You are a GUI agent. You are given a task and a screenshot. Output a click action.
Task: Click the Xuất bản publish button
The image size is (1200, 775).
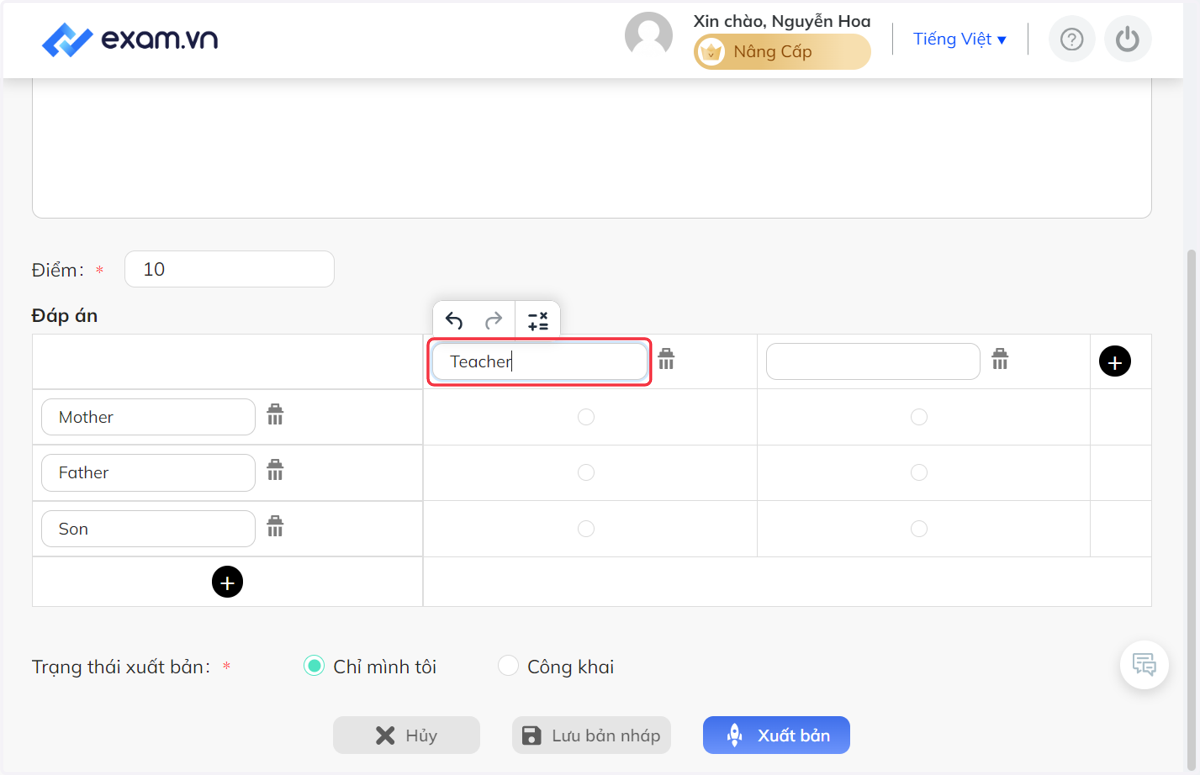pyautogui.click(x=776, y=735)
